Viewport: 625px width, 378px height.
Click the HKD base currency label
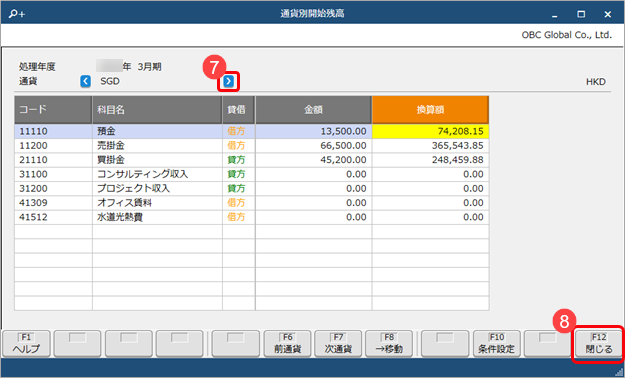(596, 82)
